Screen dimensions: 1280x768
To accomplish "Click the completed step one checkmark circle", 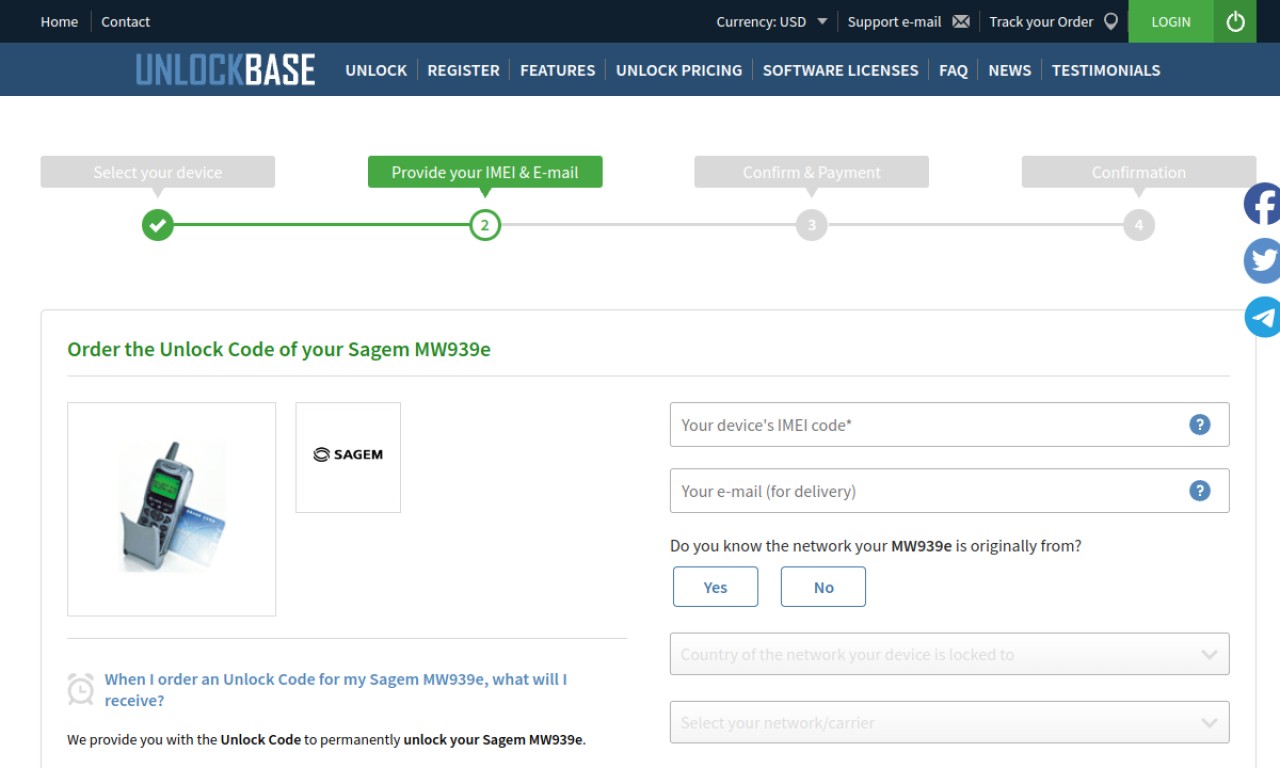I will pos(157,225).
